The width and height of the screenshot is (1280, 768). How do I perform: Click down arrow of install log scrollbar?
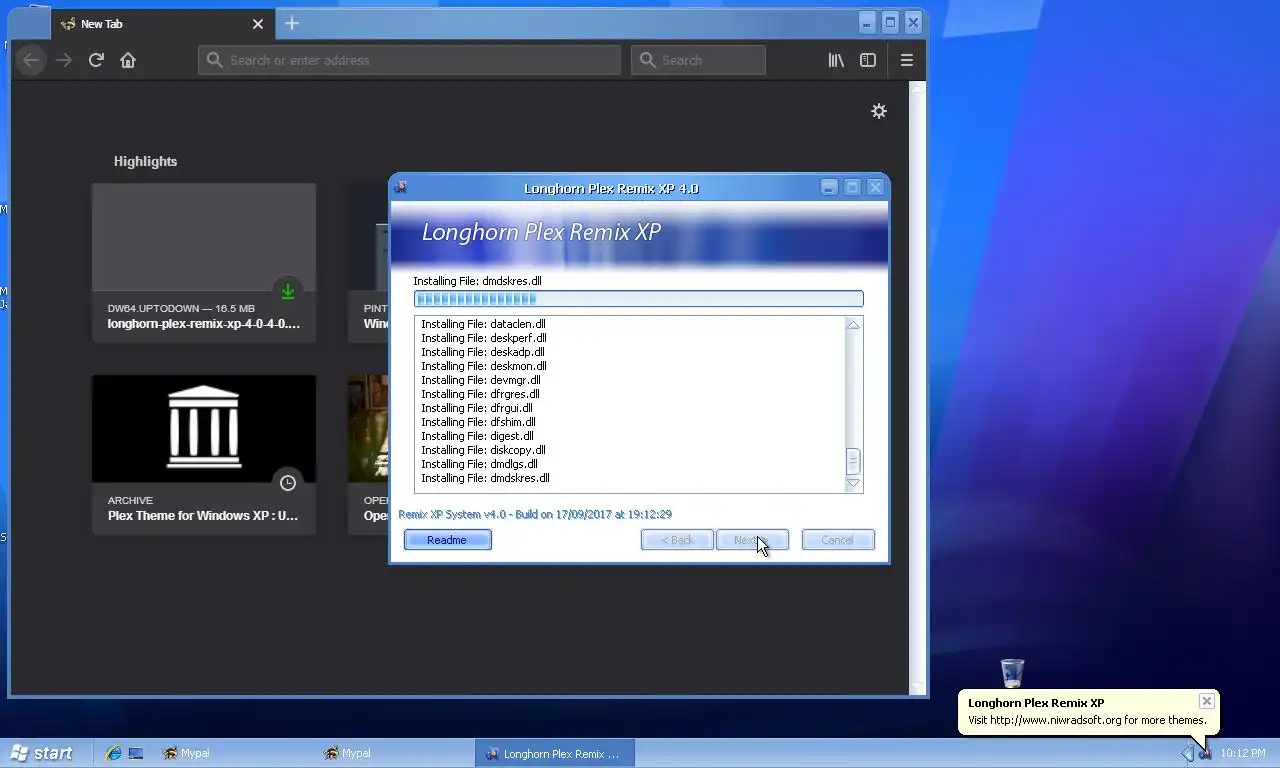853,484
